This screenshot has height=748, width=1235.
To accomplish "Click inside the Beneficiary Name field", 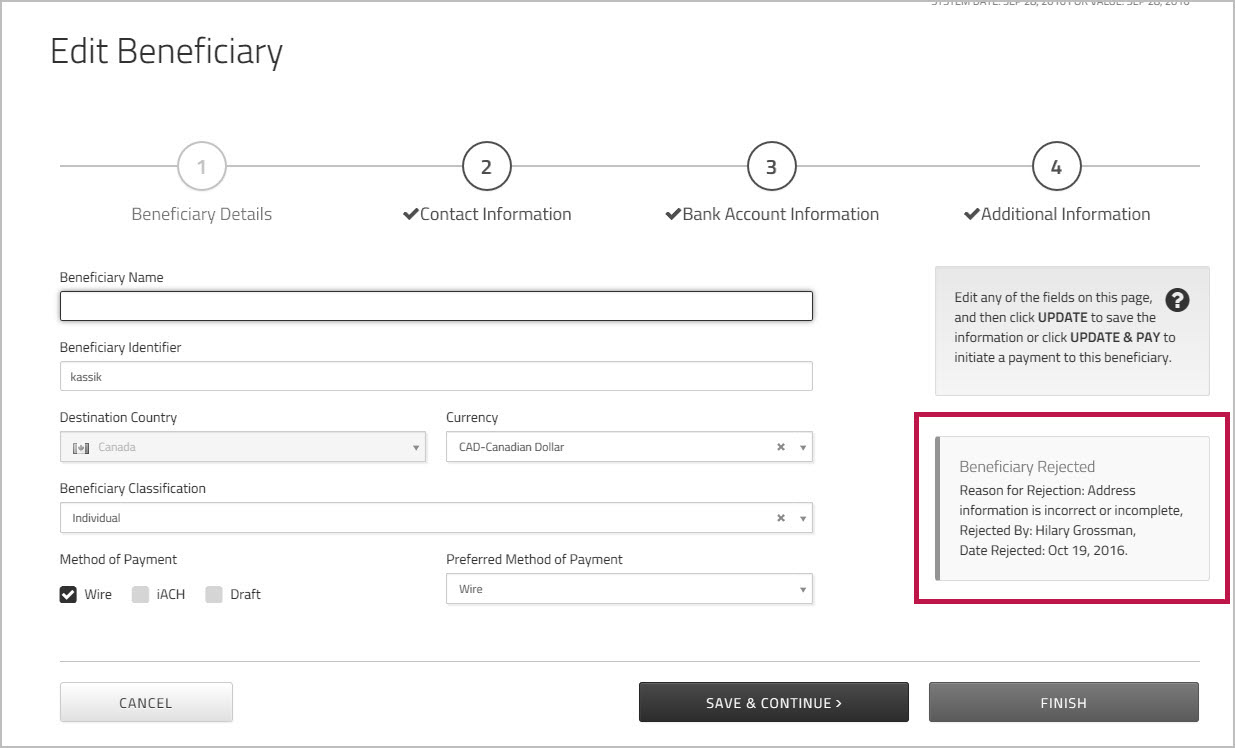I will point(437,306).
